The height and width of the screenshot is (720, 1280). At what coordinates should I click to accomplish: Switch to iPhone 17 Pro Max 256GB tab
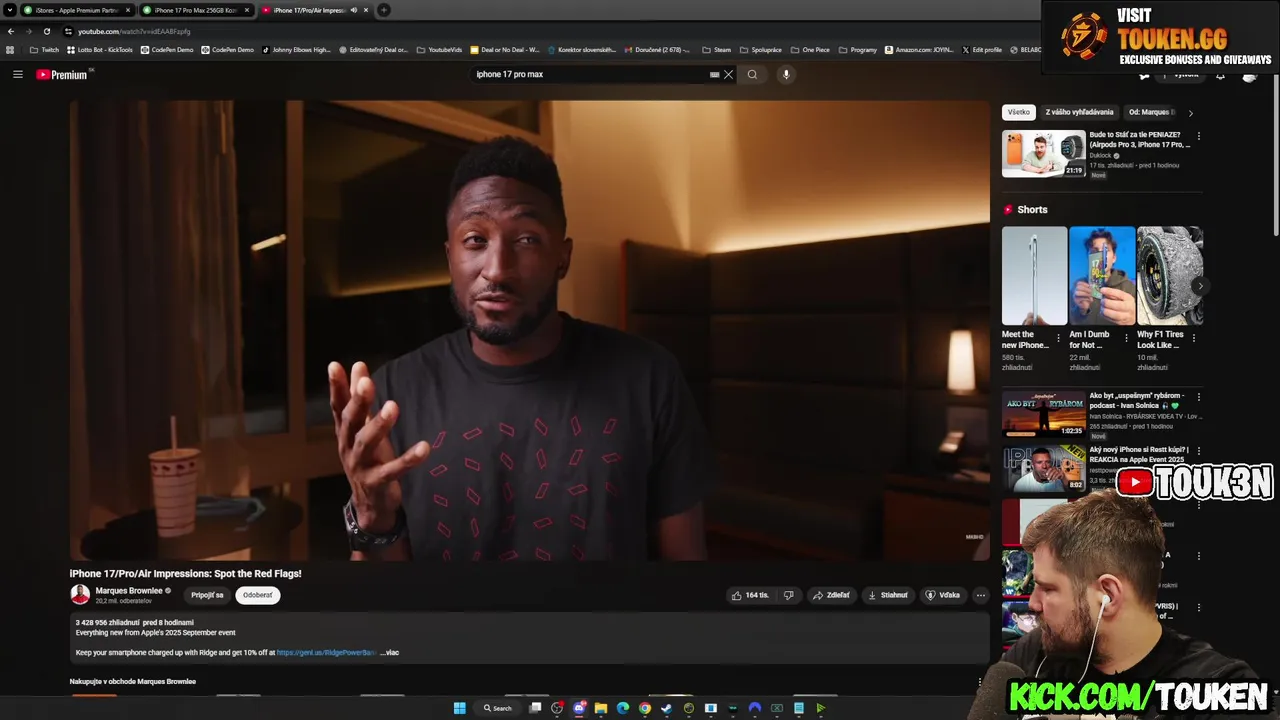point(196,10)
